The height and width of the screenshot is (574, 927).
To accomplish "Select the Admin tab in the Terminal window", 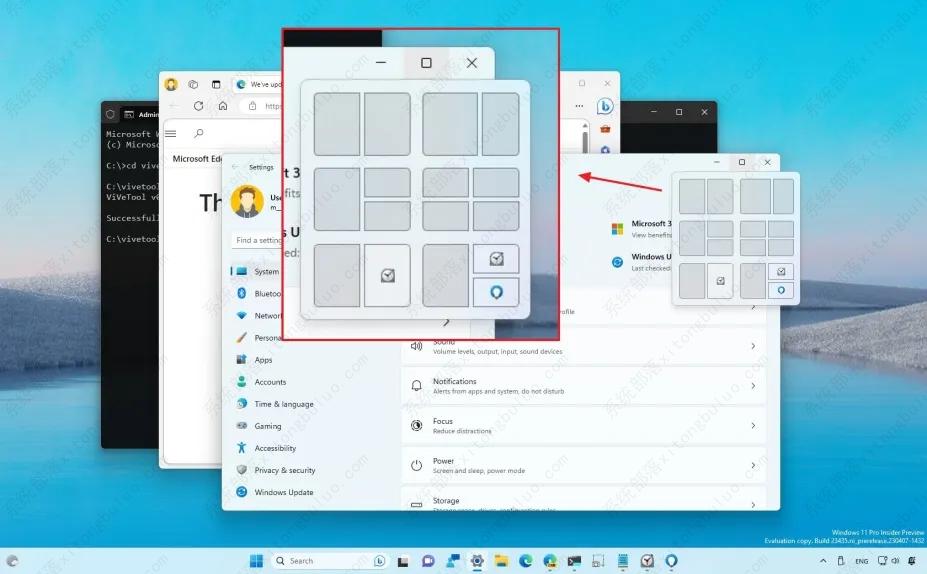I will [141, 114].
